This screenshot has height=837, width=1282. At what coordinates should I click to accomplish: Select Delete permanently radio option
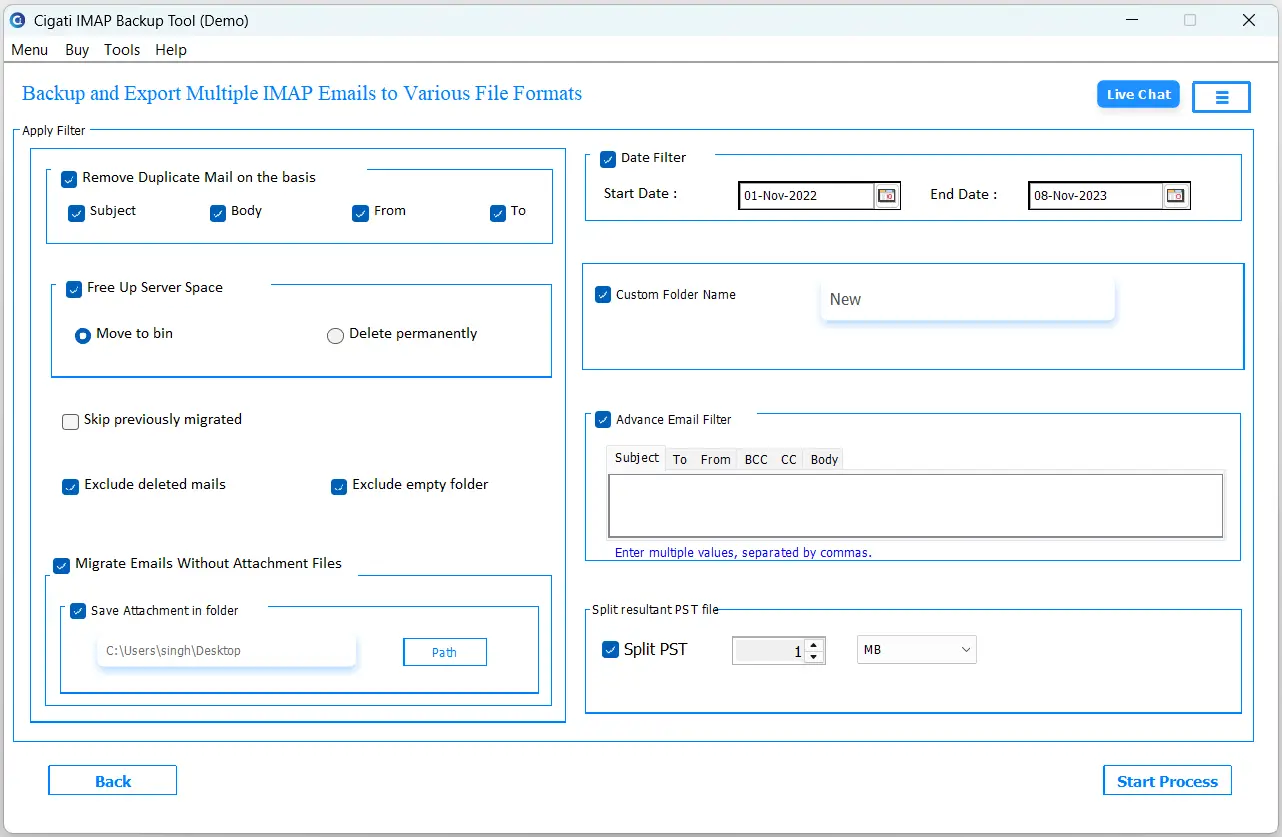click(x=336, y=336)
